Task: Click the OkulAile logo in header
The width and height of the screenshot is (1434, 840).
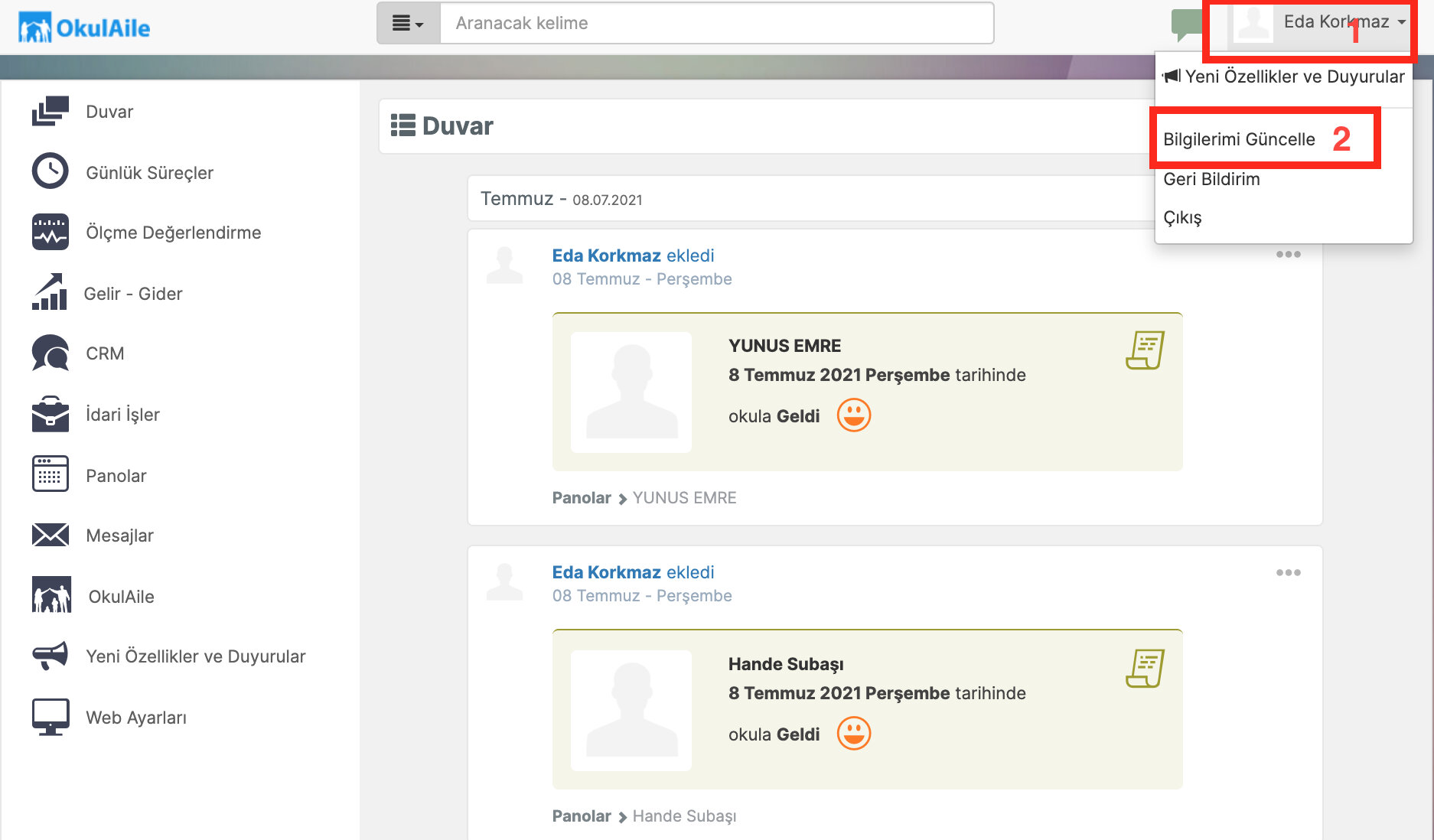Action: click(x=84, y=28)
